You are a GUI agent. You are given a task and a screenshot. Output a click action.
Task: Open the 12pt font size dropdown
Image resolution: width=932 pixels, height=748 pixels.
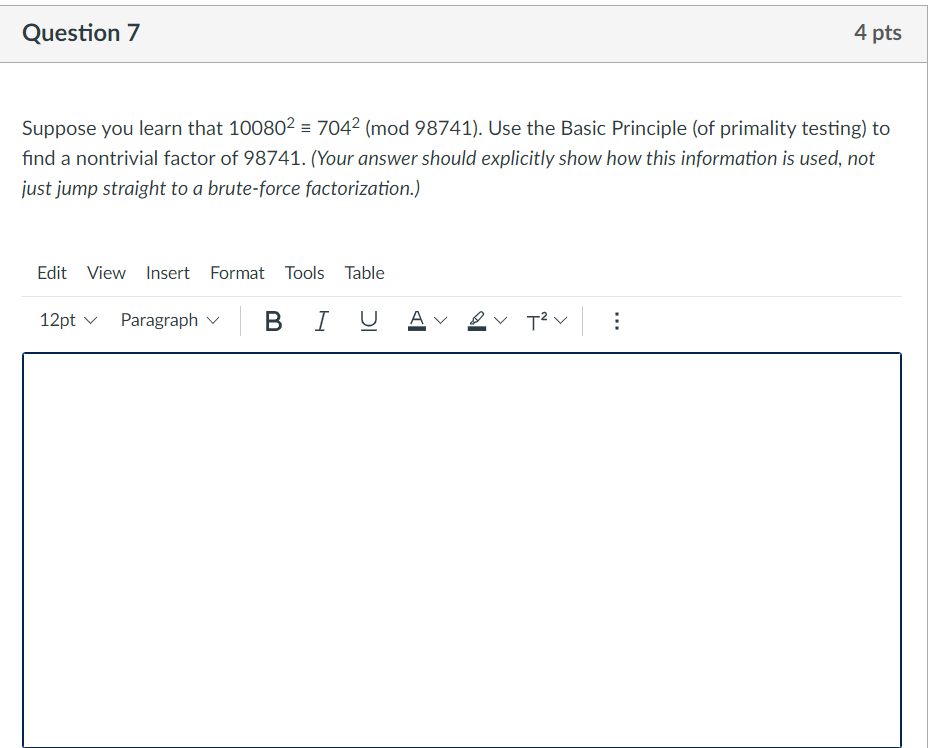68,320
